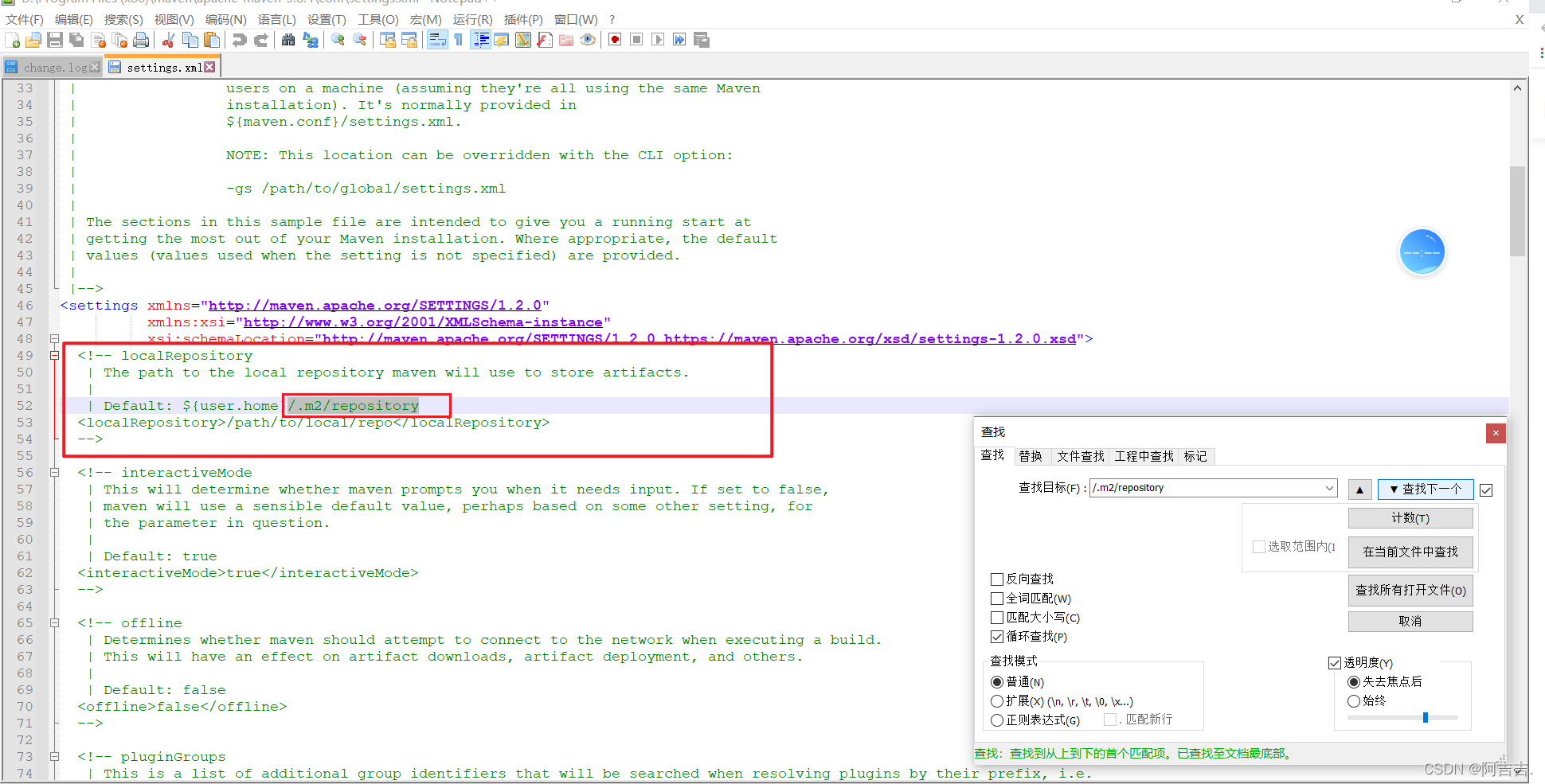Collapse the fold marker at line 73
1545x784 pixels.
(55, 757)
